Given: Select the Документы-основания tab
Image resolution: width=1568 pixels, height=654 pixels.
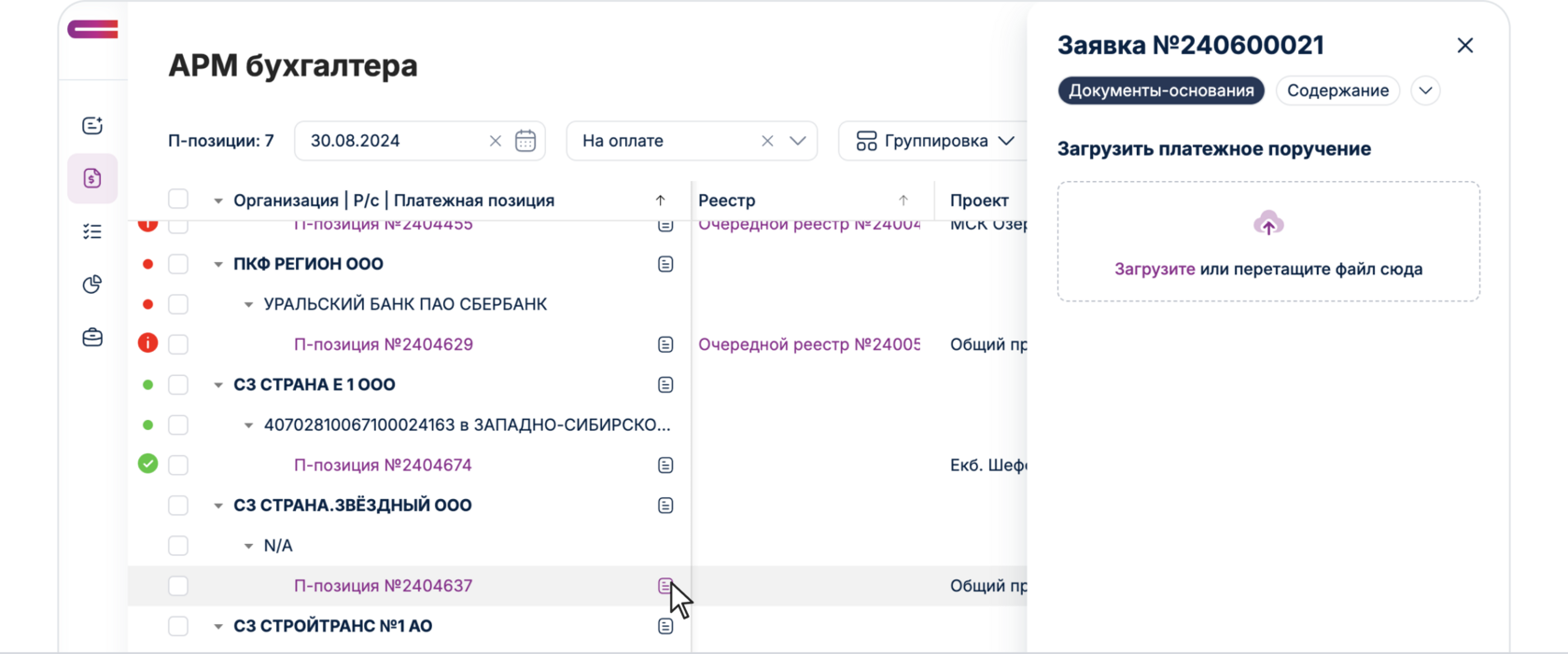Looking at the screenshot, I should 1160,90.
